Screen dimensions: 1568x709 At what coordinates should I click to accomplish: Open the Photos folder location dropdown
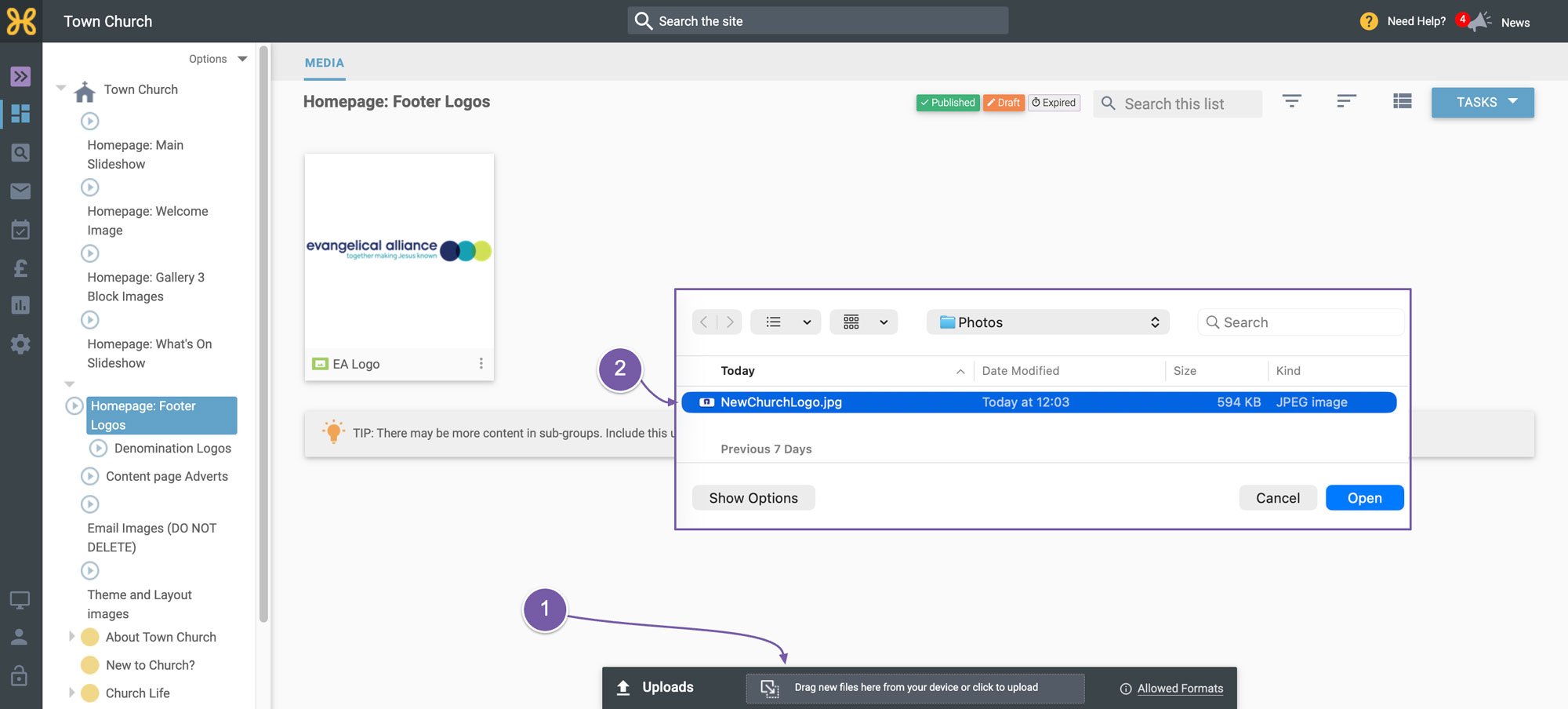pos(1048,322)
